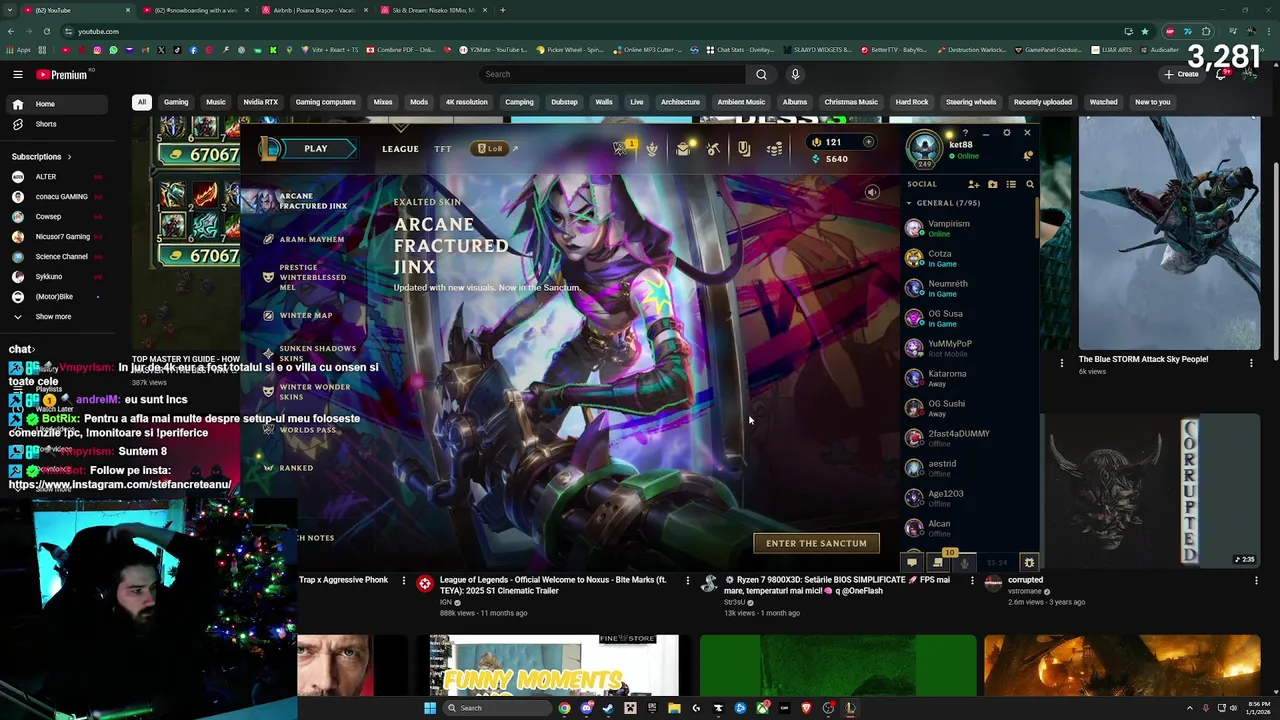Click the new friends folder icon
The width and height of the screenshot is (1280, 720).
coord(992,184)
